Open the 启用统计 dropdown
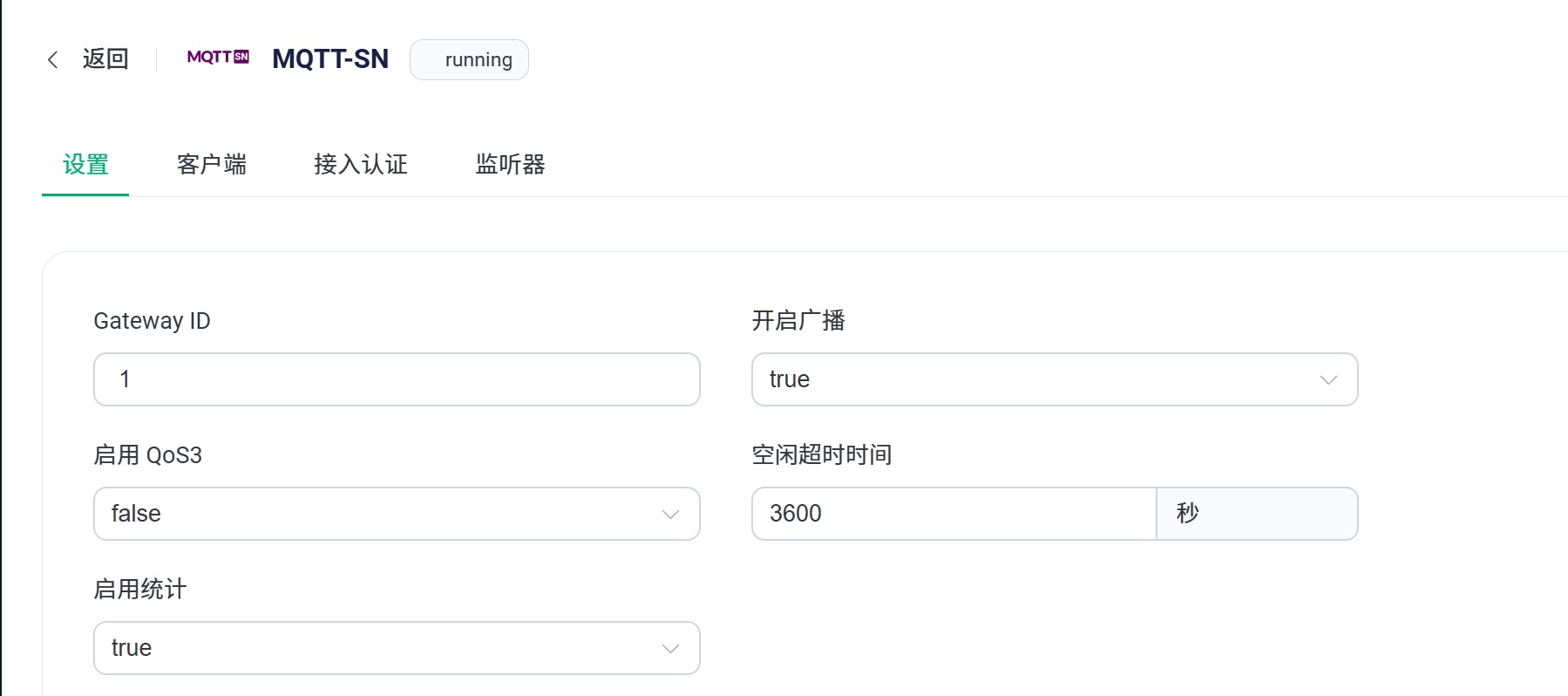 point(397,648)
